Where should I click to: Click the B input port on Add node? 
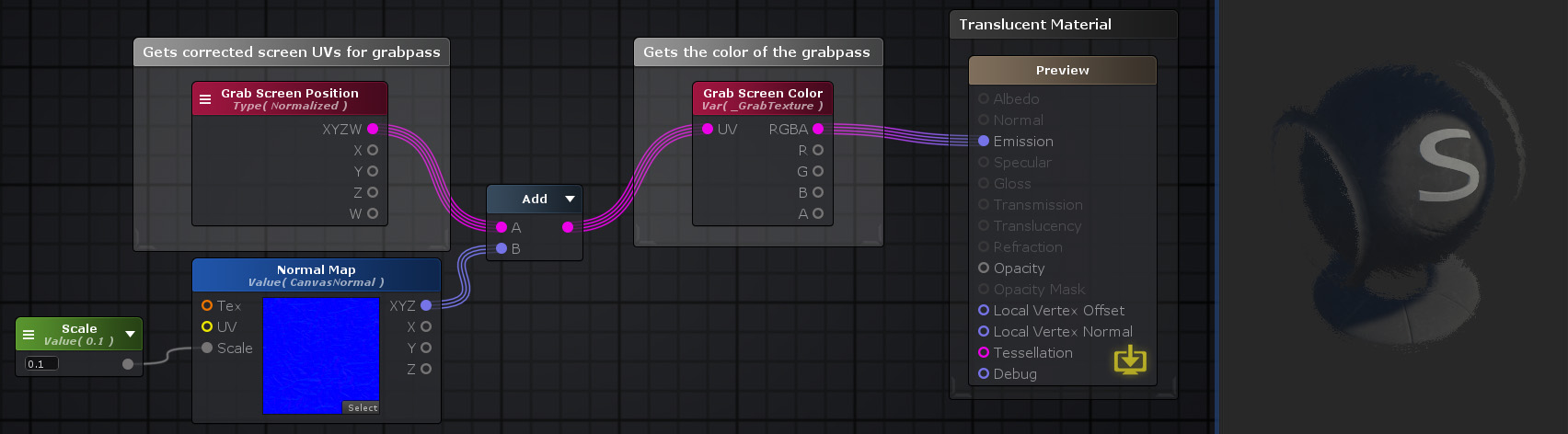pyautogui.click(x=502, y=248)
